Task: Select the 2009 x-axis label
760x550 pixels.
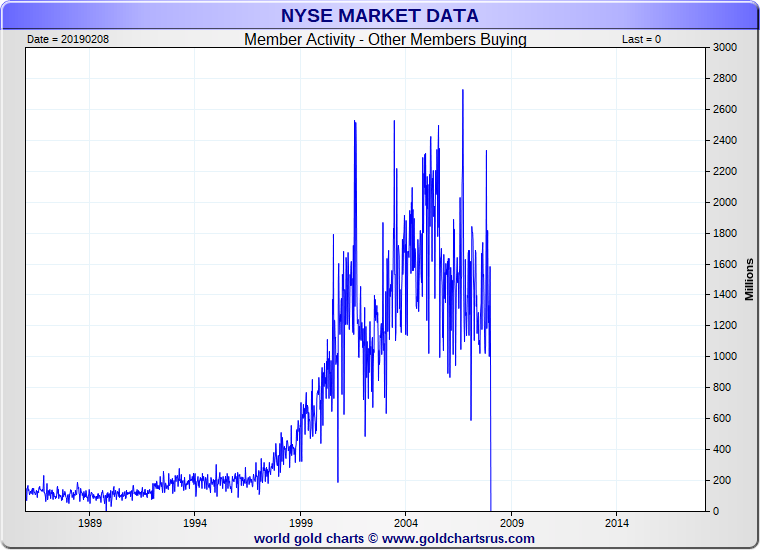Action: click(512, 523)
